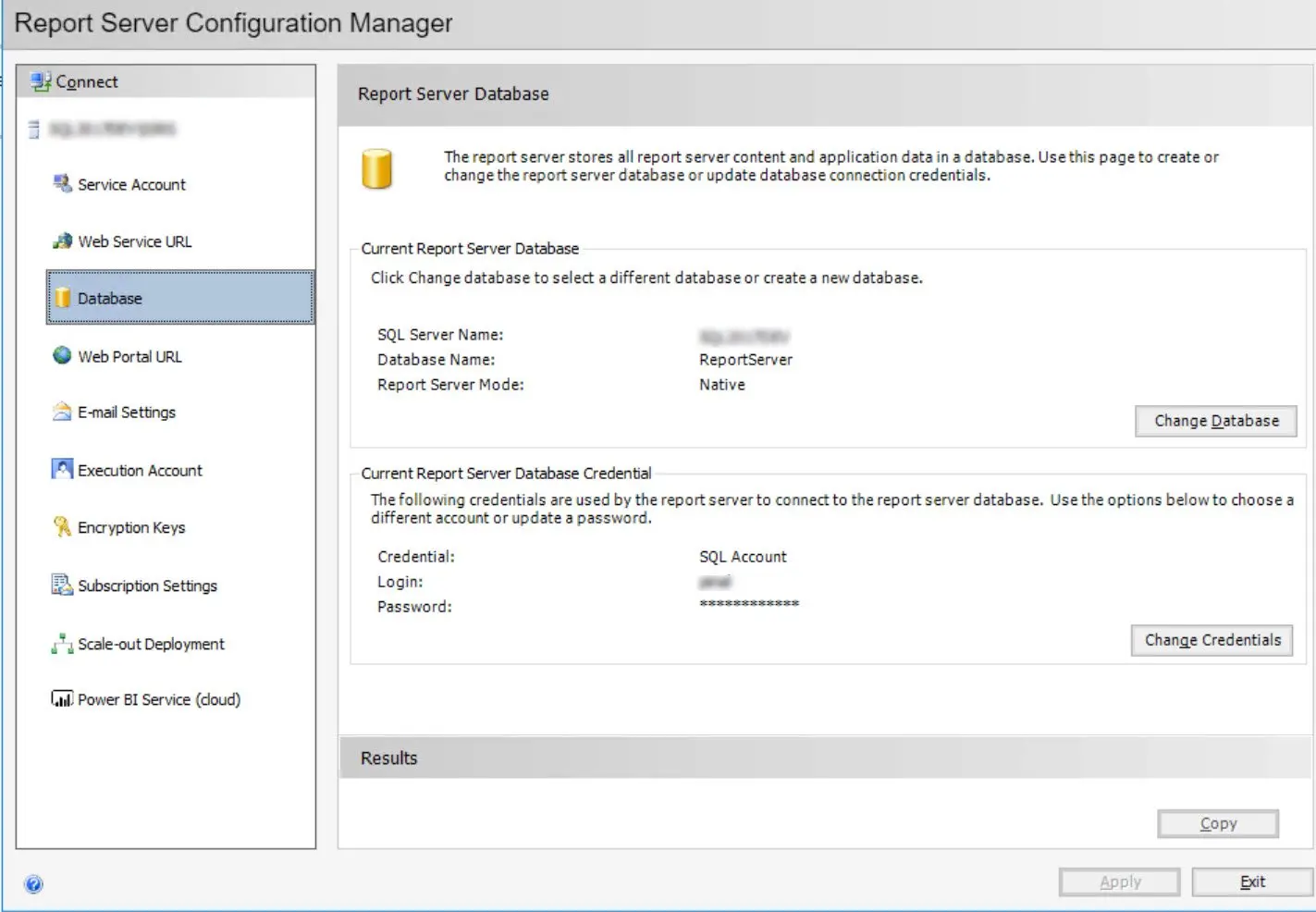This screenshot has height=912, width=1316.
Task: Click the Execution Account icon
Action: [62, 469]
